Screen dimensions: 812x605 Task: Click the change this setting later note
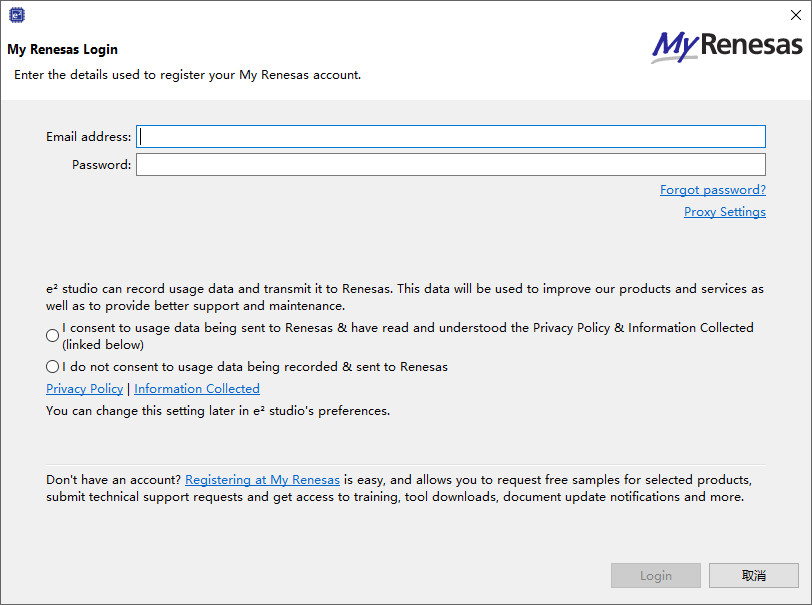218,411
